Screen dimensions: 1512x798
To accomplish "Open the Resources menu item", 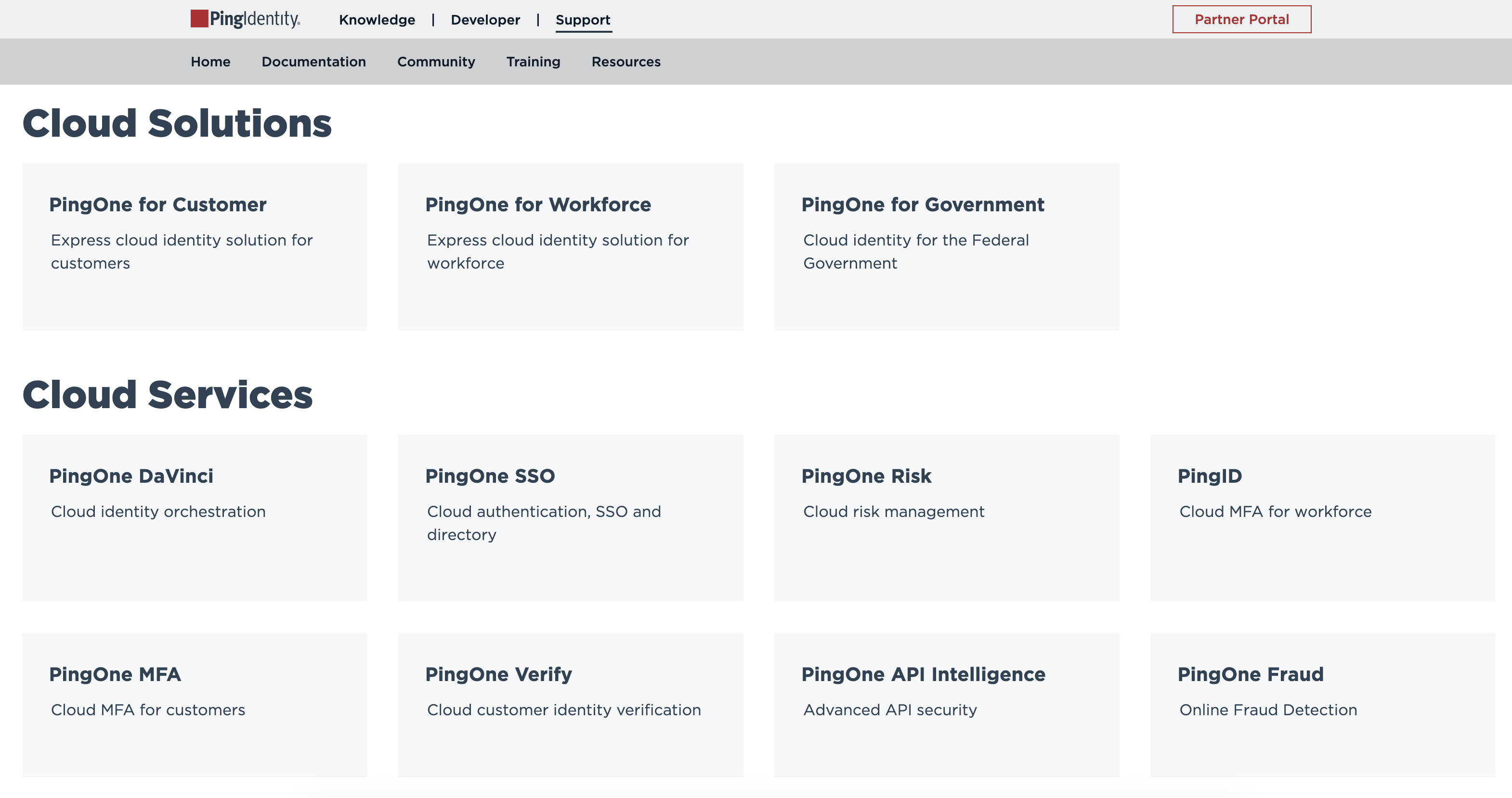I will click(626, 62).
